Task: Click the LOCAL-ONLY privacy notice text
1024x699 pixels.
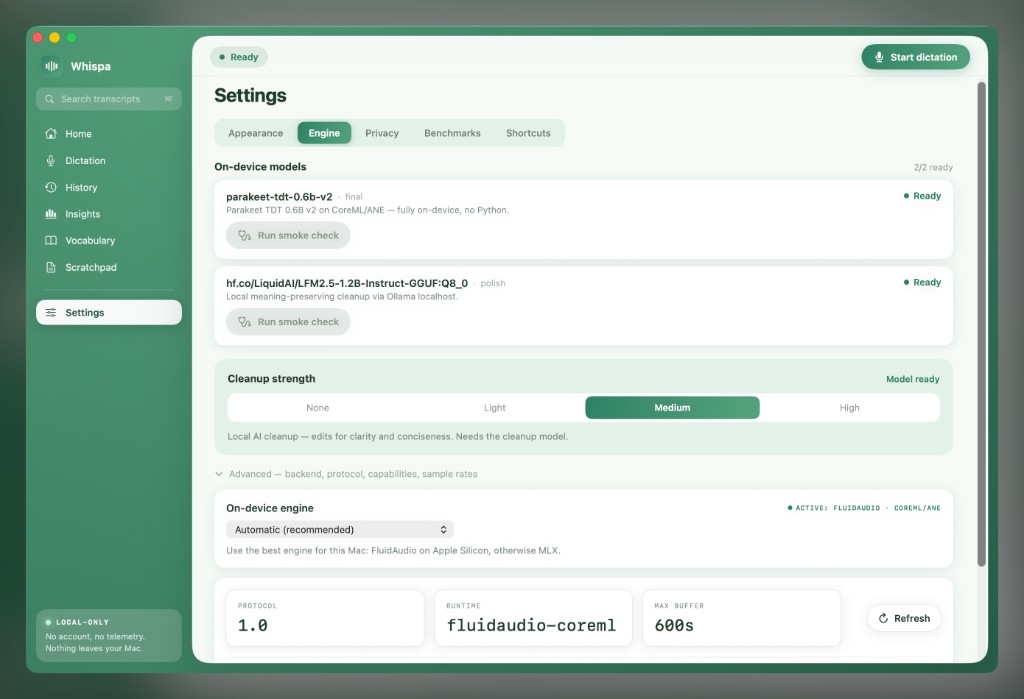Action: pyautogui.click(x=95, y=643)
